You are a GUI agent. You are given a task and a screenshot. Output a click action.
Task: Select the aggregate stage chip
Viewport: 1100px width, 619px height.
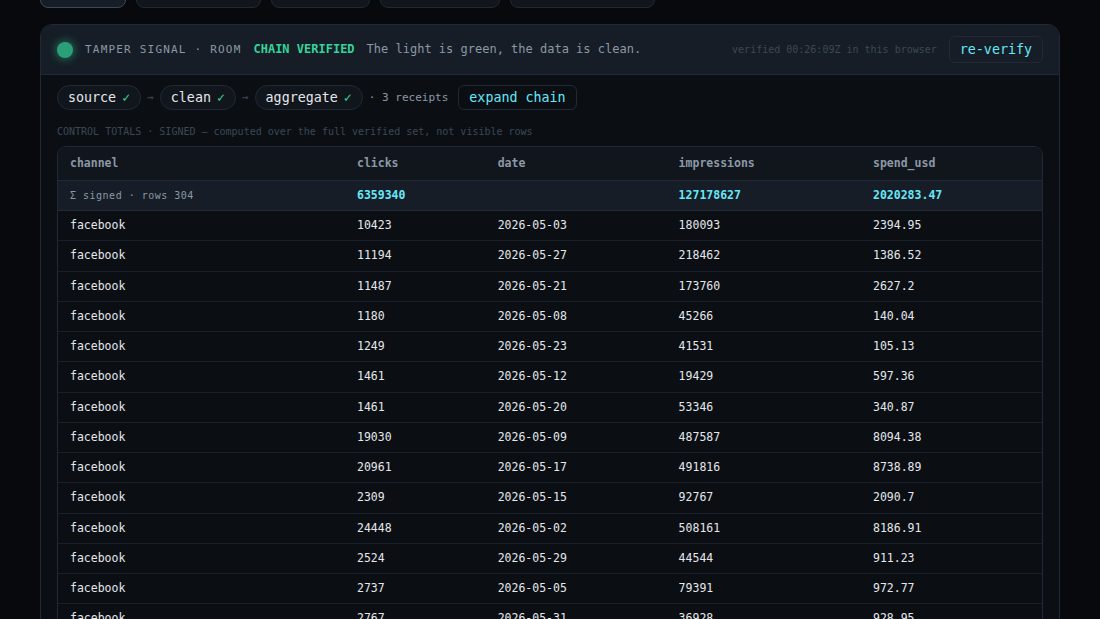pos(309,98)
